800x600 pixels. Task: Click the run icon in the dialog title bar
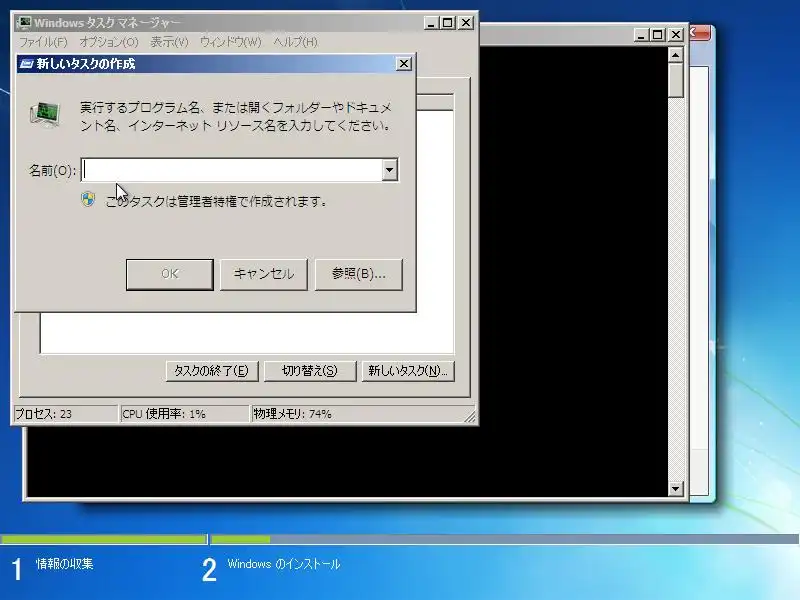(26, 64)
